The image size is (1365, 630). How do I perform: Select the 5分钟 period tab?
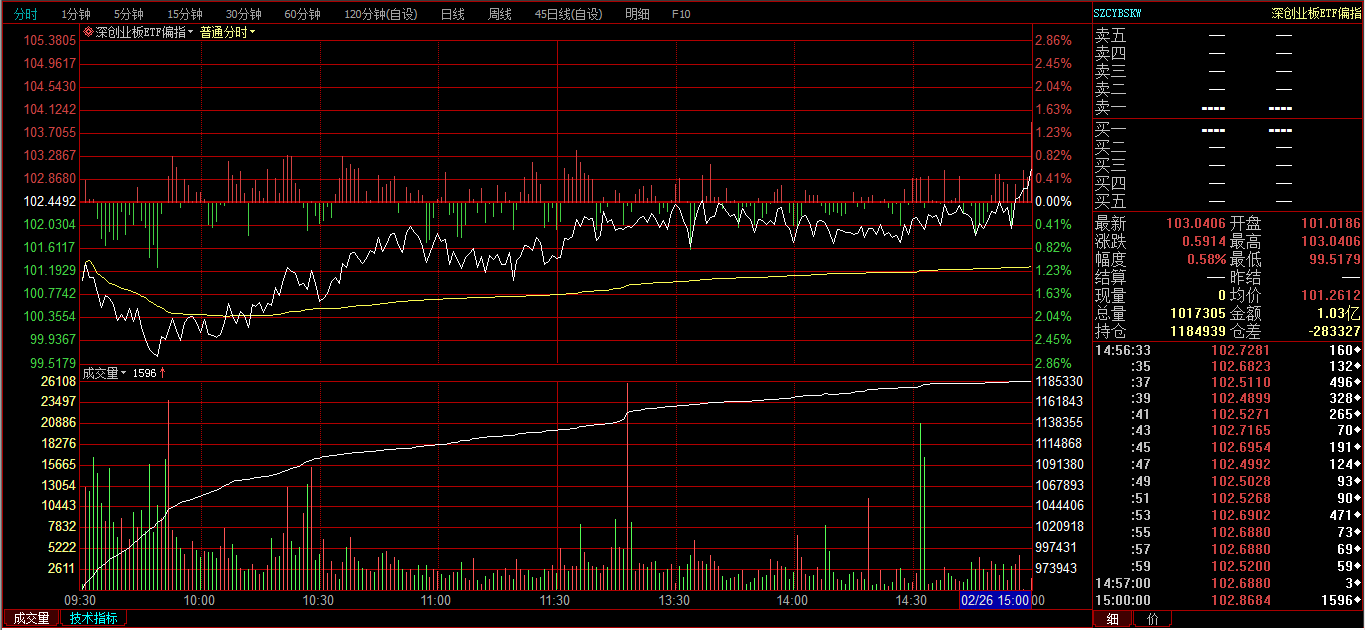128,14
